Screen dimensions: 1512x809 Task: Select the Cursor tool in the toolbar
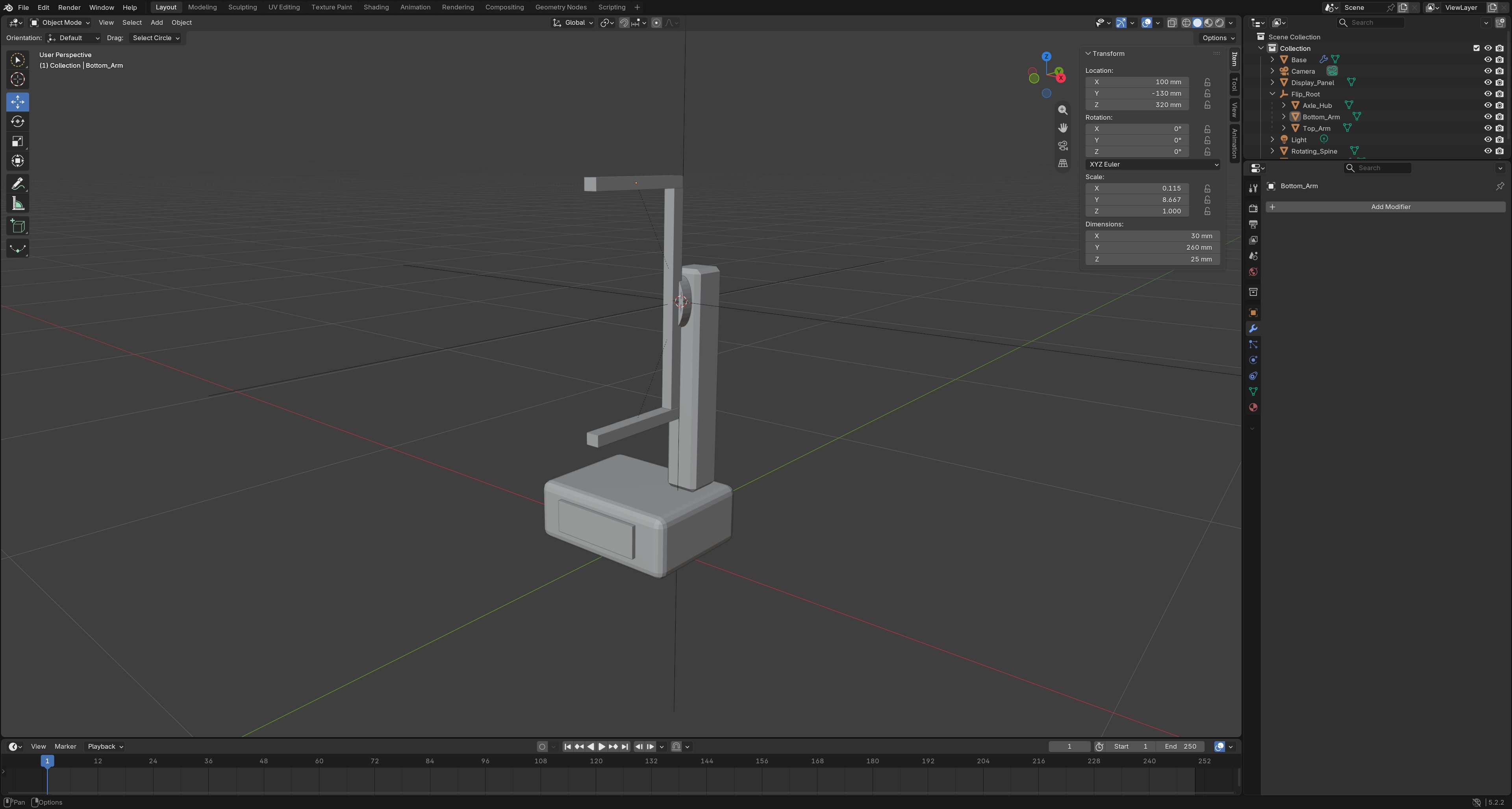tap(18, 79)
